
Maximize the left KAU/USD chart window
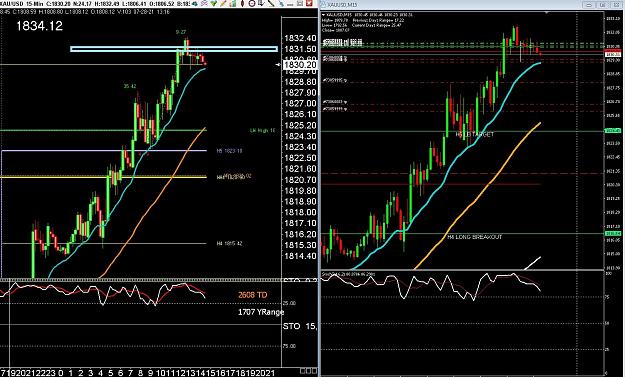(x=300, y=4)
